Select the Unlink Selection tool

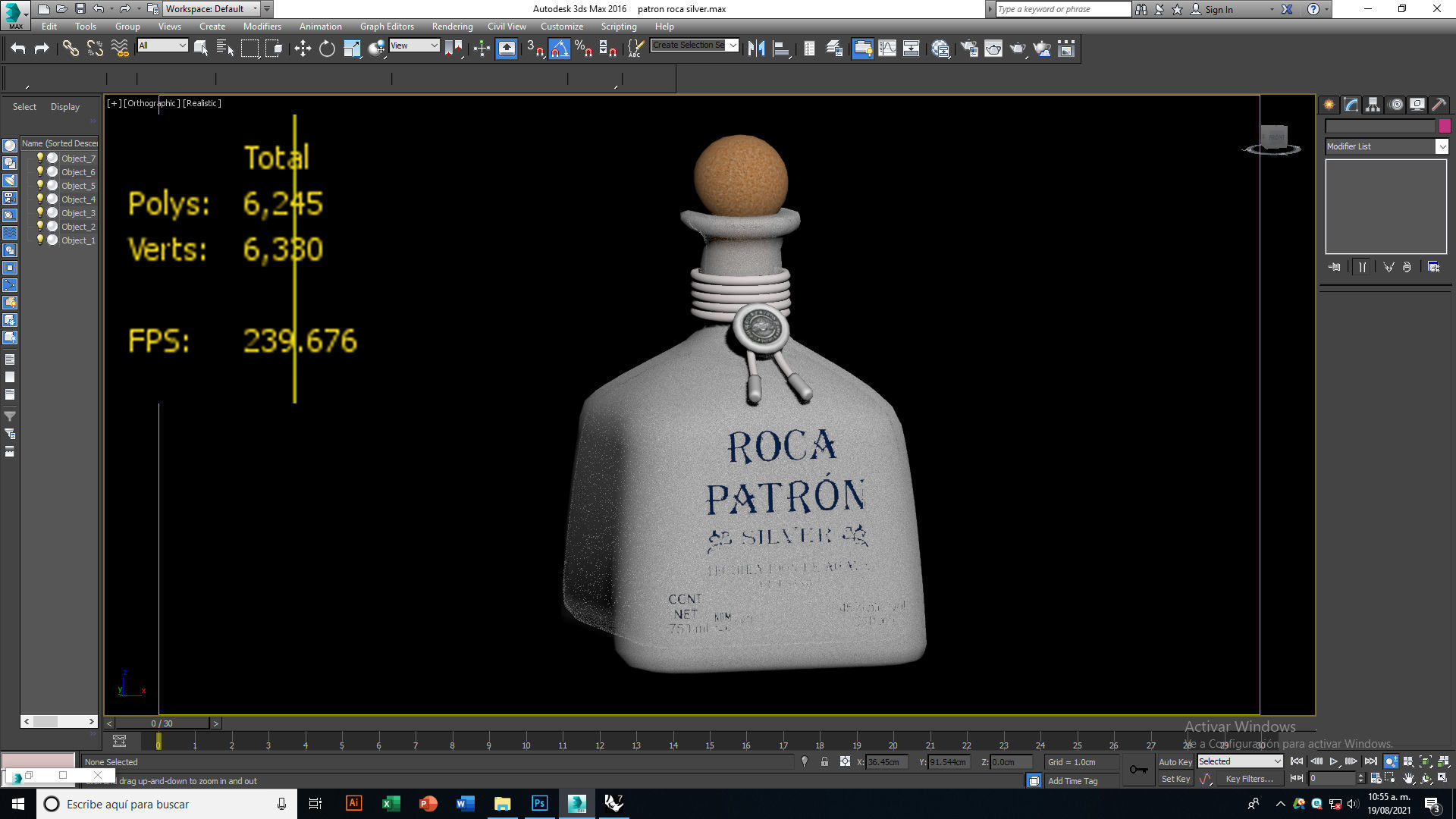[x=95, y=49]
